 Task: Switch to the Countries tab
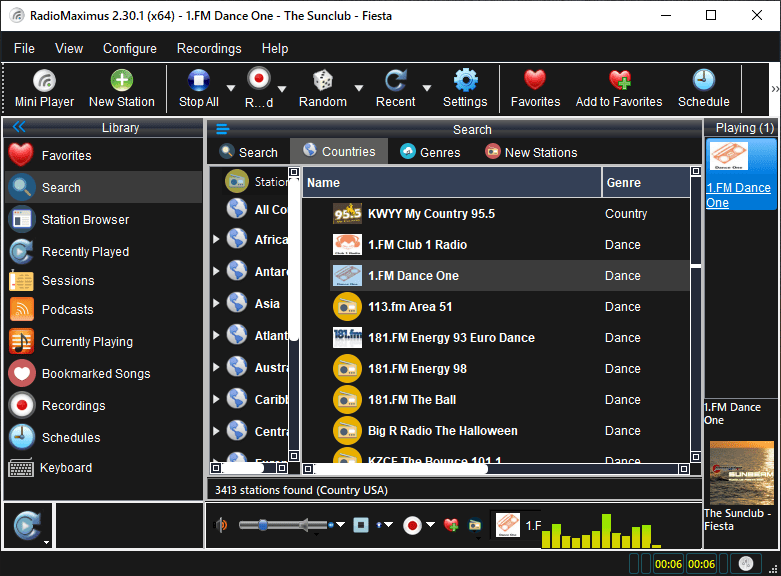click(339, 151)
